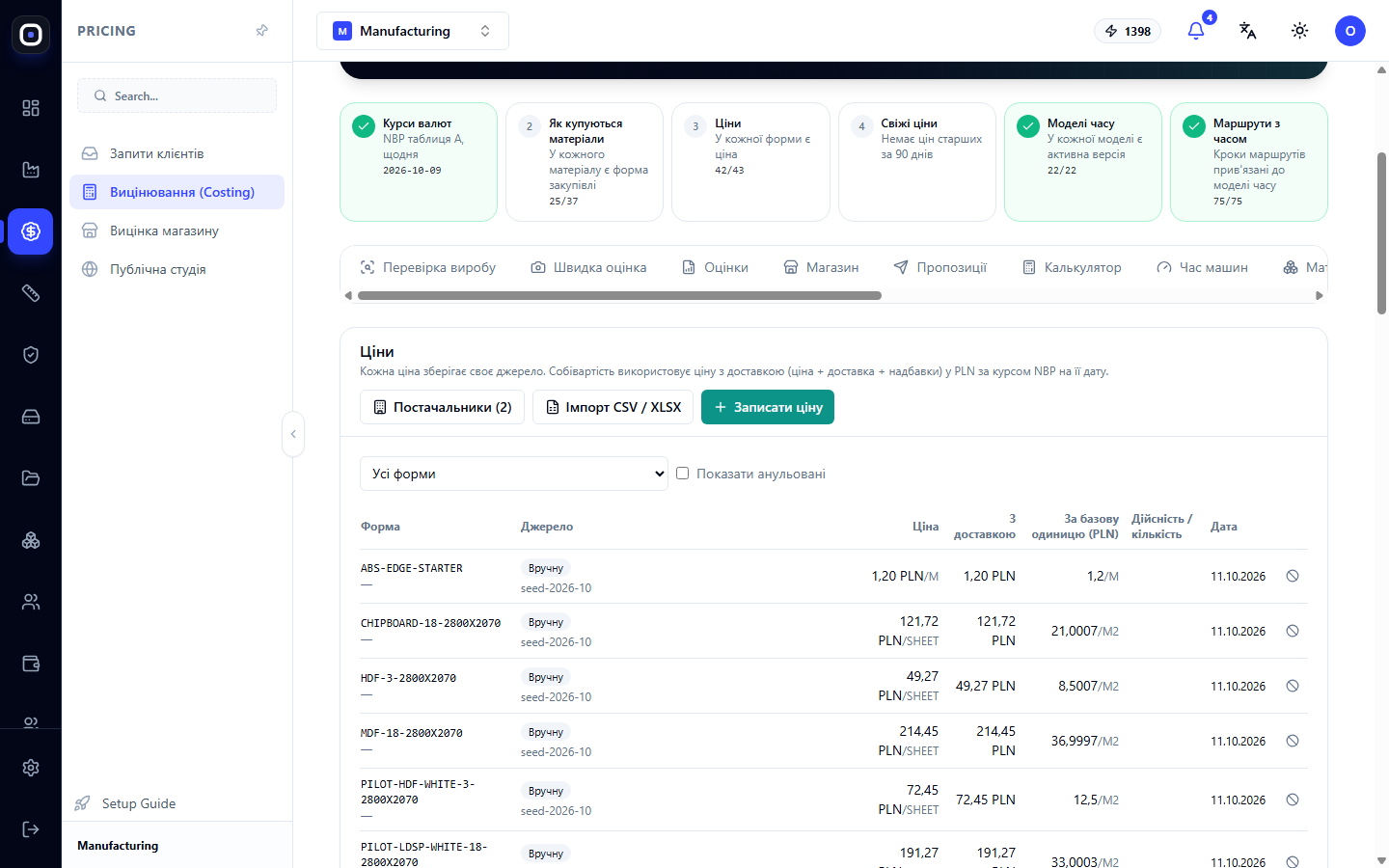Click the Pricing search field
The image size is (1389, 868).
pyautogui.click(x=177, y=95)
